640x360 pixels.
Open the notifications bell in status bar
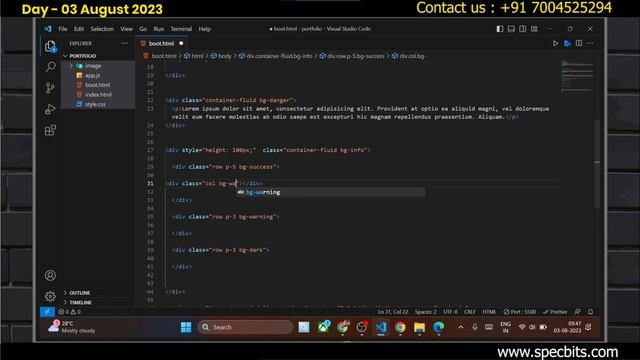[590, 311]
